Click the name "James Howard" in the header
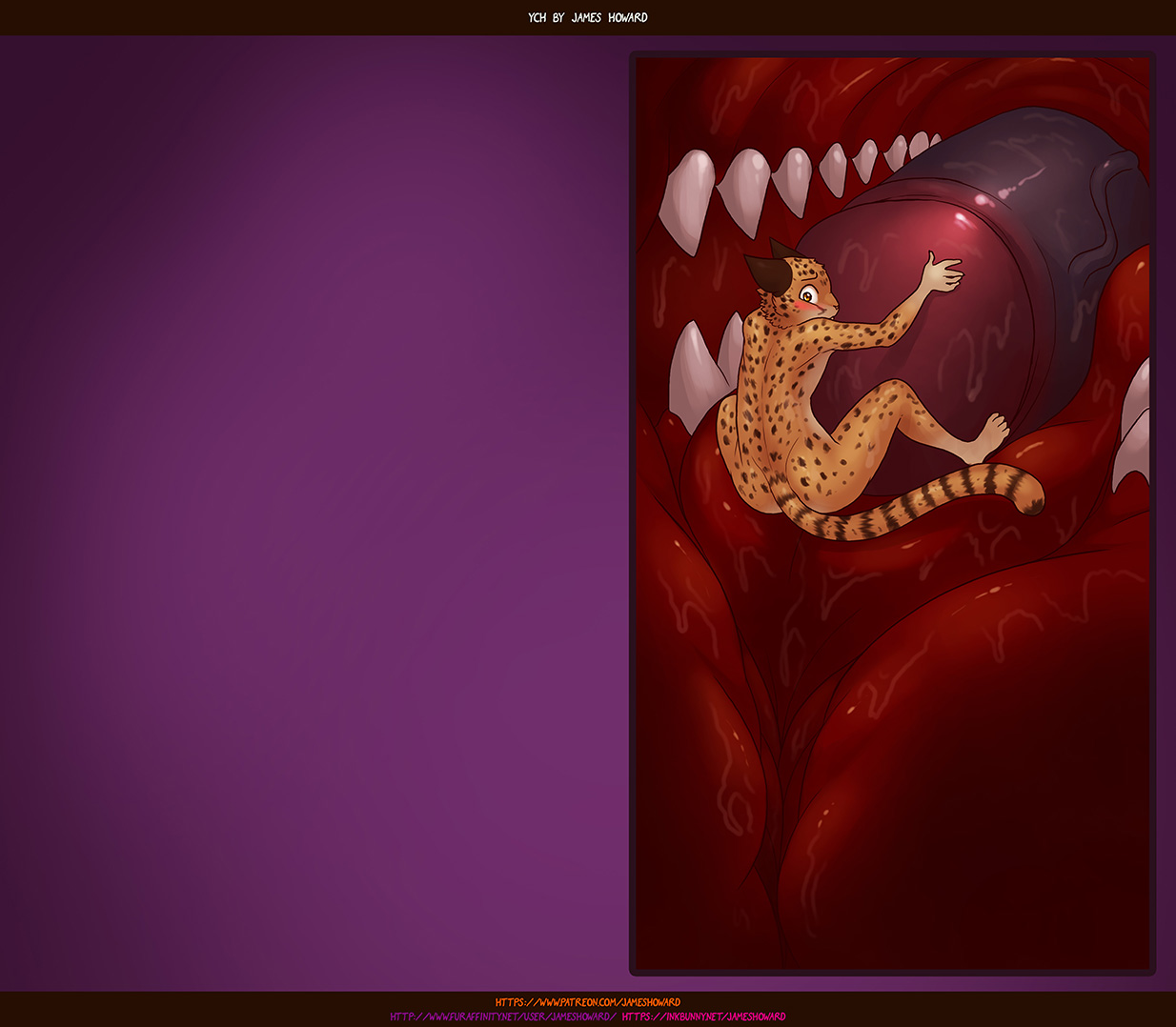 (x=609, y=17)
